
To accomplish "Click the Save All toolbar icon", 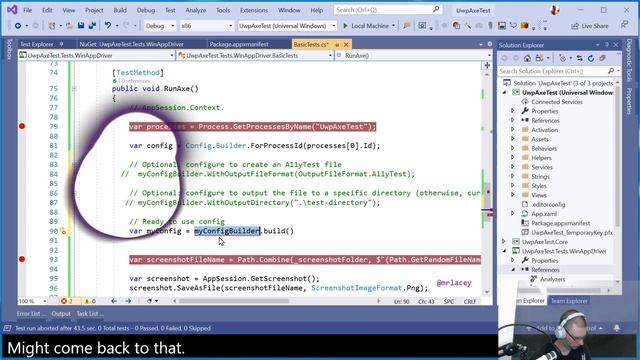I will click(92, 26).
